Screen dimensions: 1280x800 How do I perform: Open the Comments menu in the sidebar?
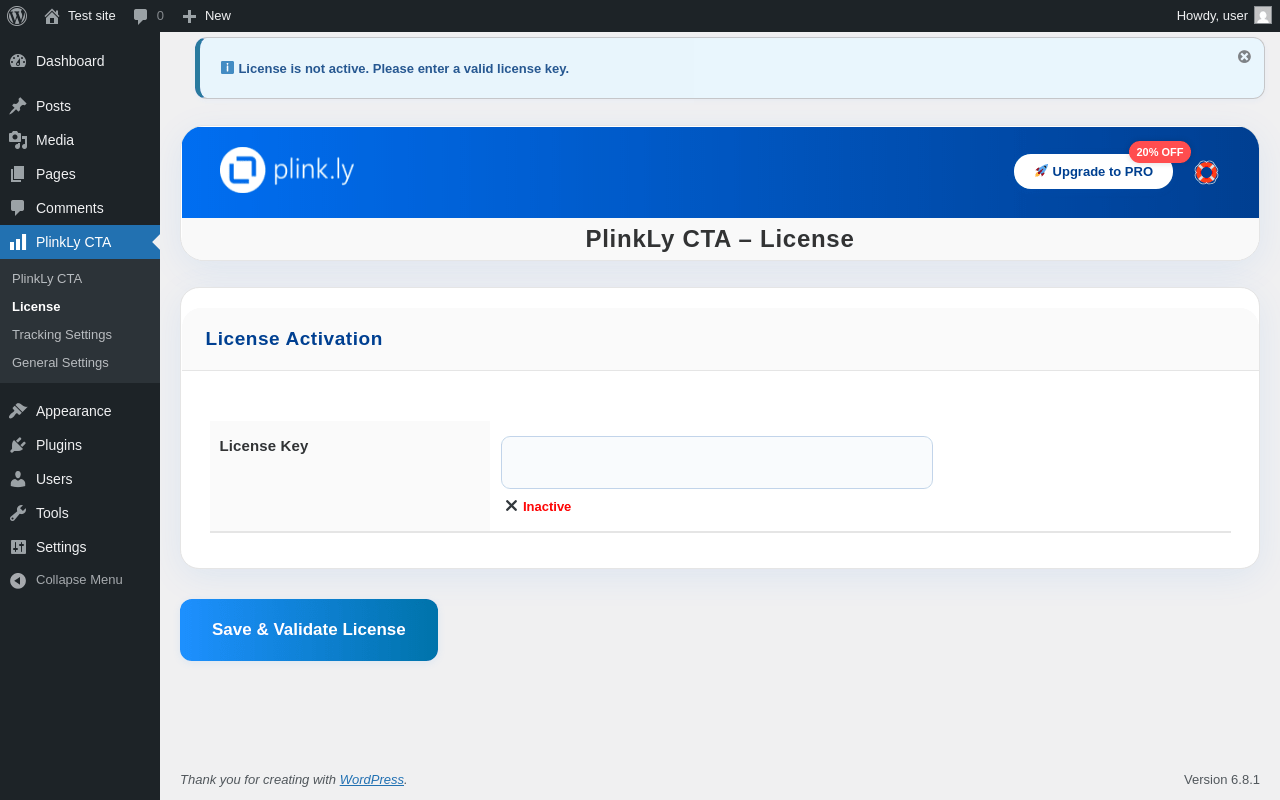80,208
